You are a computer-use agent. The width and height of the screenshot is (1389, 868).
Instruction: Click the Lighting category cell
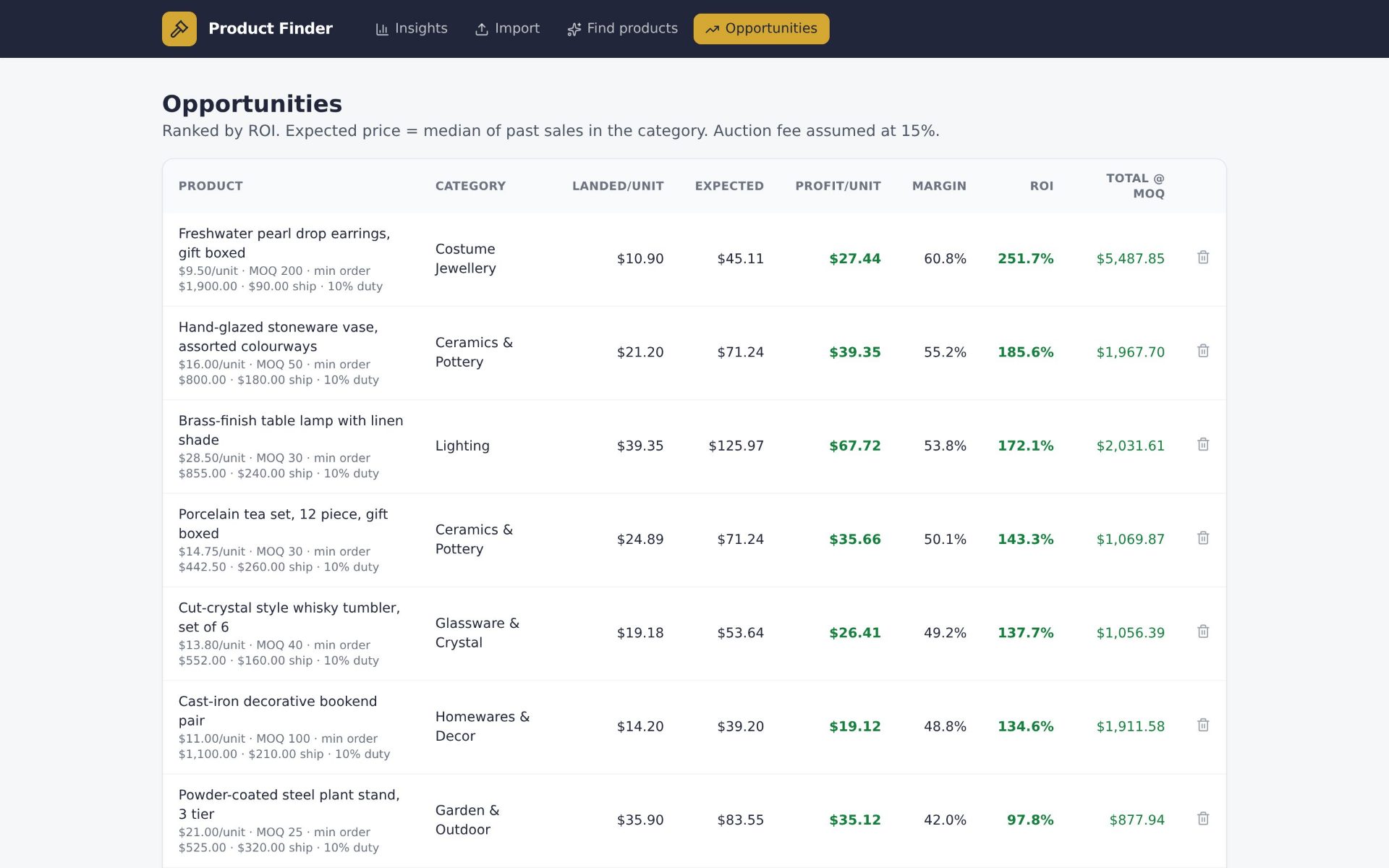(x=462, y=446)
